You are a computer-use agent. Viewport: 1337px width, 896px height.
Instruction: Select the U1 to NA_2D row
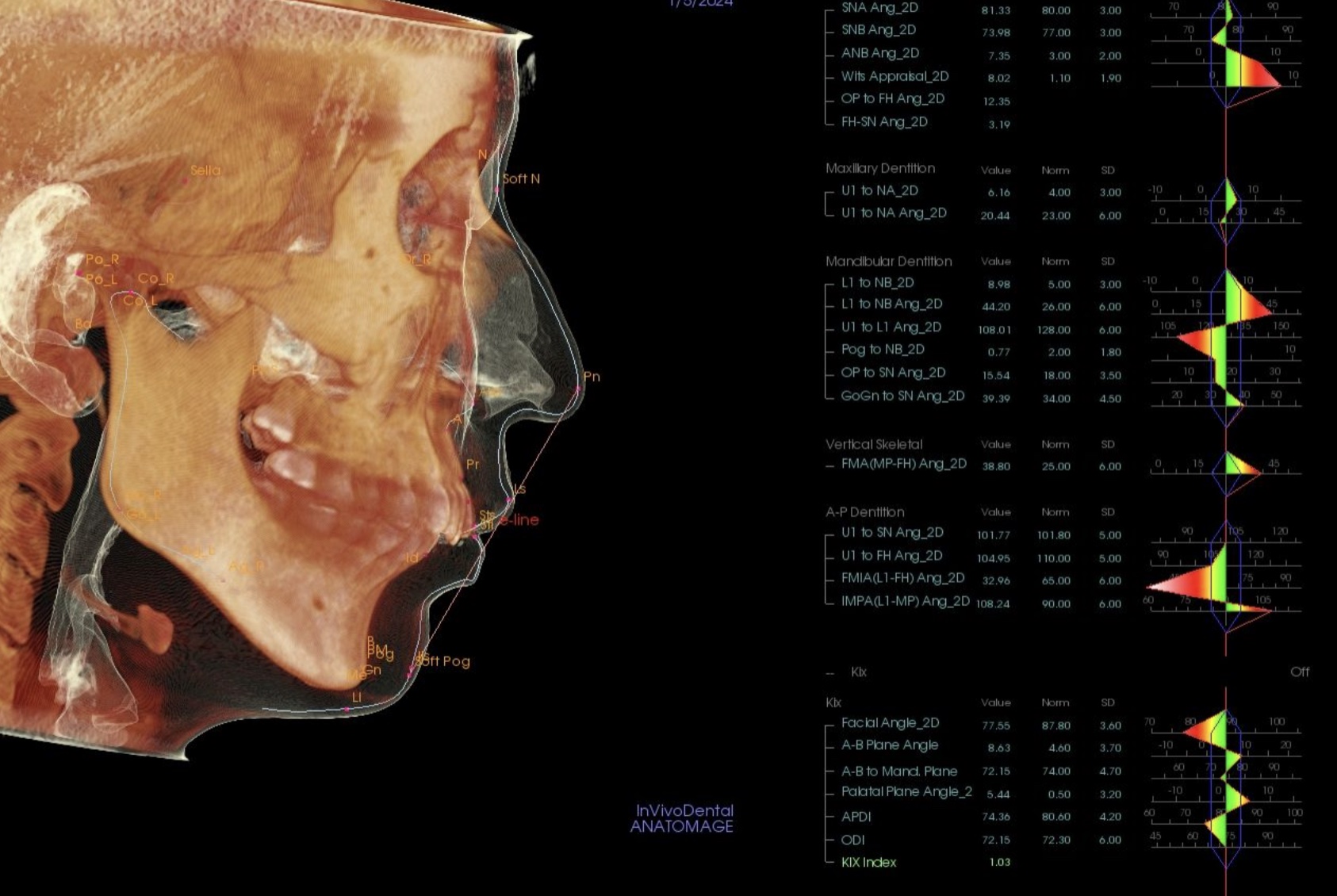[x=982, y=191]
